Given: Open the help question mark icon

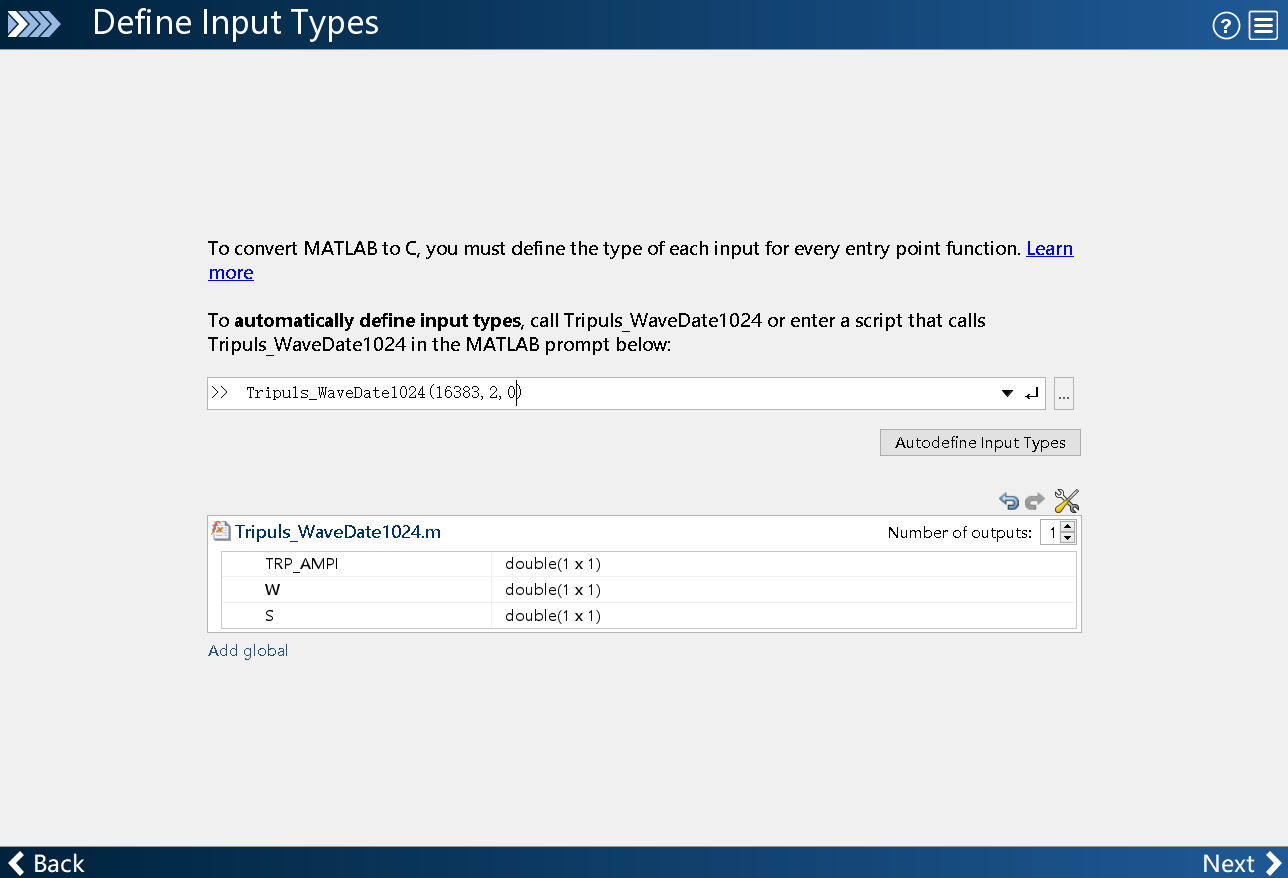Looking at the screenshot, I should tap(1226, 26).
